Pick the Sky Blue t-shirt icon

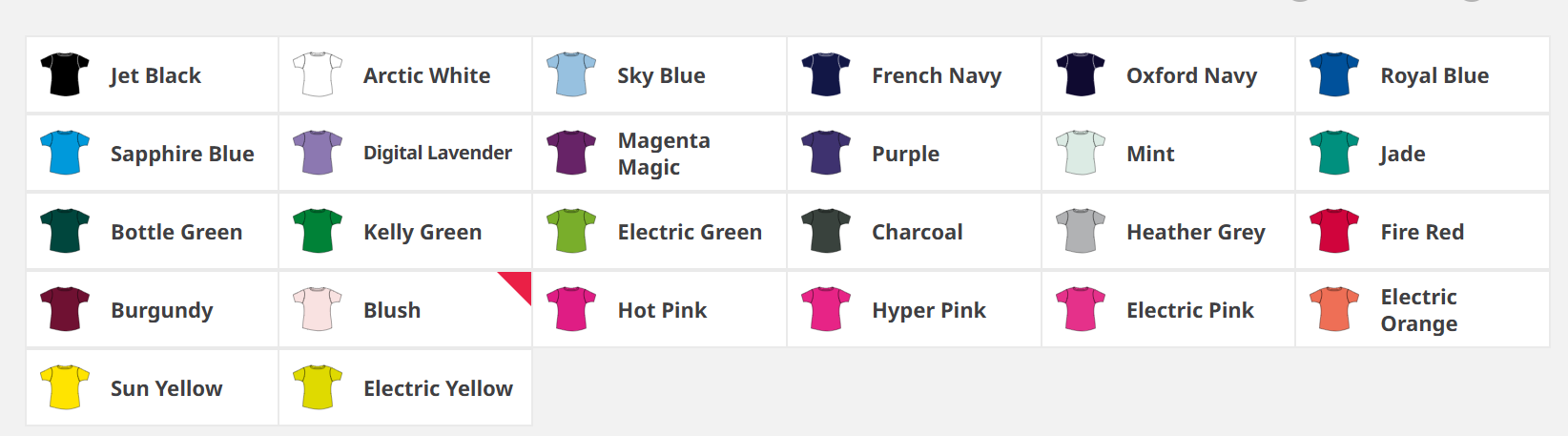point(571,74)
